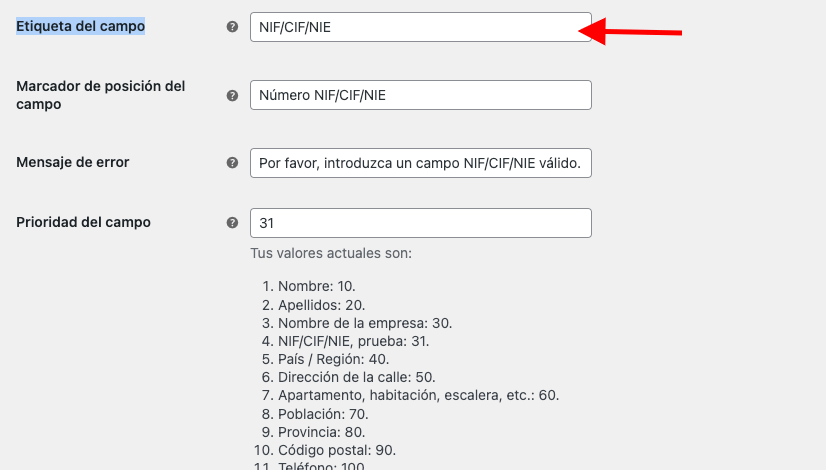Open help tooltip for Marcador de posición

(232, 95)
